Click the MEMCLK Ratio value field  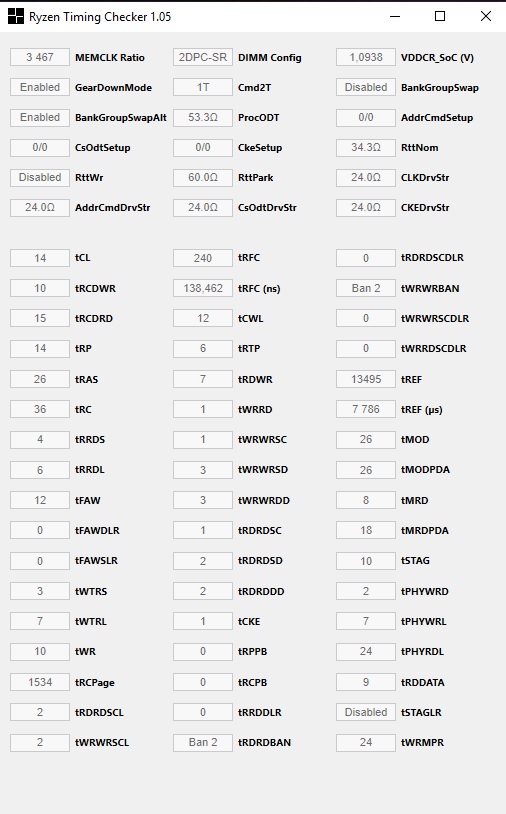click(x=40, y=57)
